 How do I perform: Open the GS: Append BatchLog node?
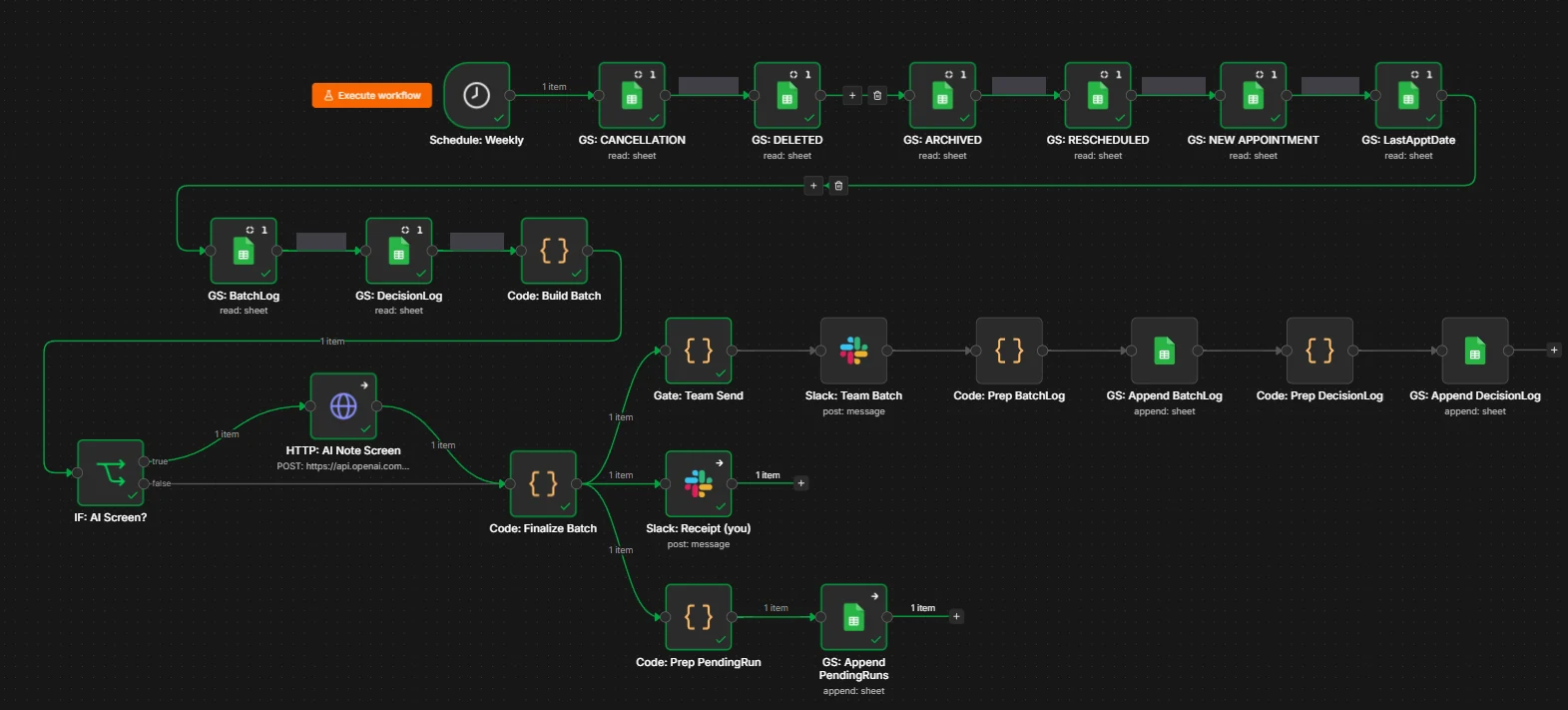click(x=1165, y=351)
